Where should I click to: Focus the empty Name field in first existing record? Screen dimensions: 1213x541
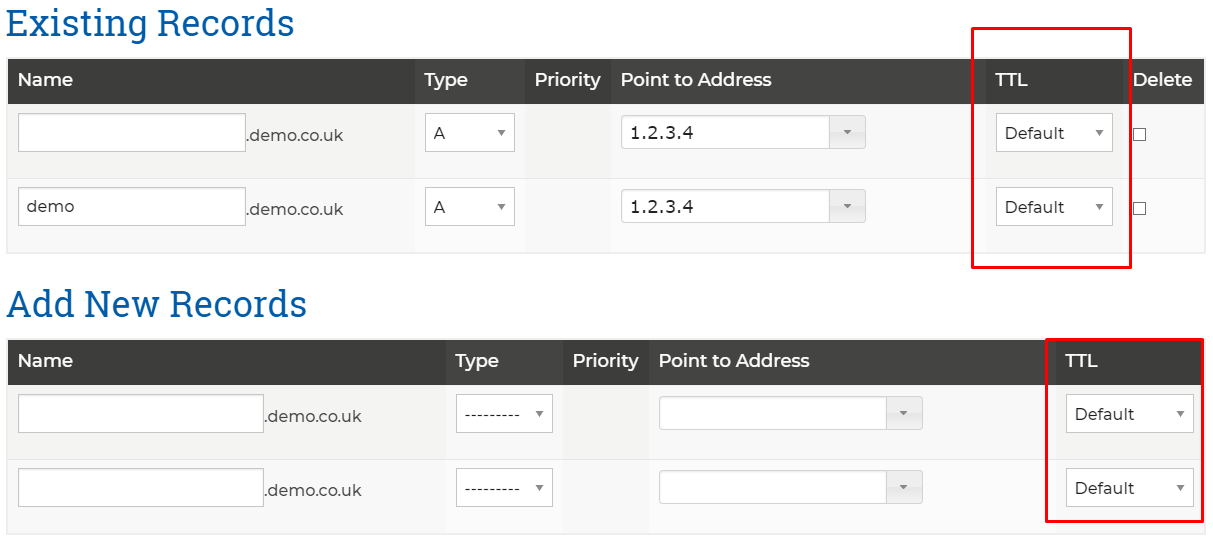132,133
